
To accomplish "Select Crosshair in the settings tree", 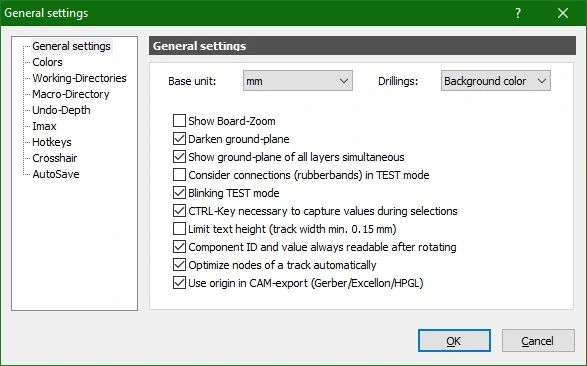I will (x=55, y=158).
